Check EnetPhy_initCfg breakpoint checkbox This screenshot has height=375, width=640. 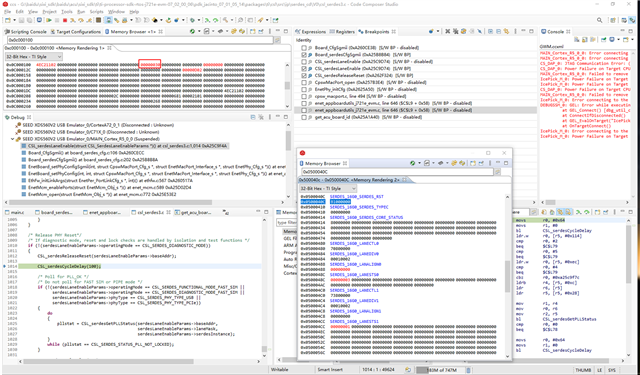(x=304, y=89)
